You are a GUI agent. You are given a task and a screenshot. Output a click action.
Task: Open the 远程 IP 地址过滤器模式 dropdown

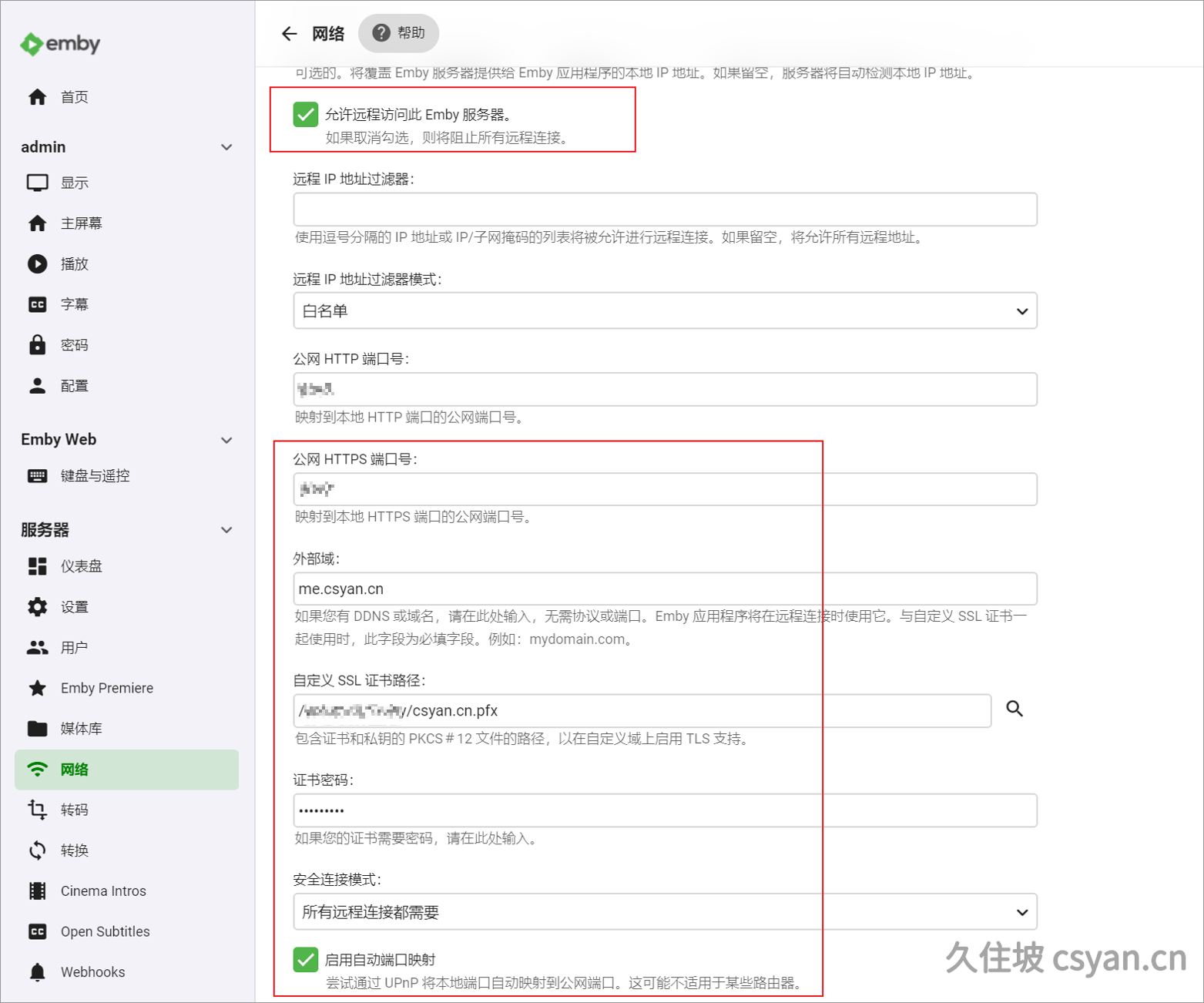(665, 311)
